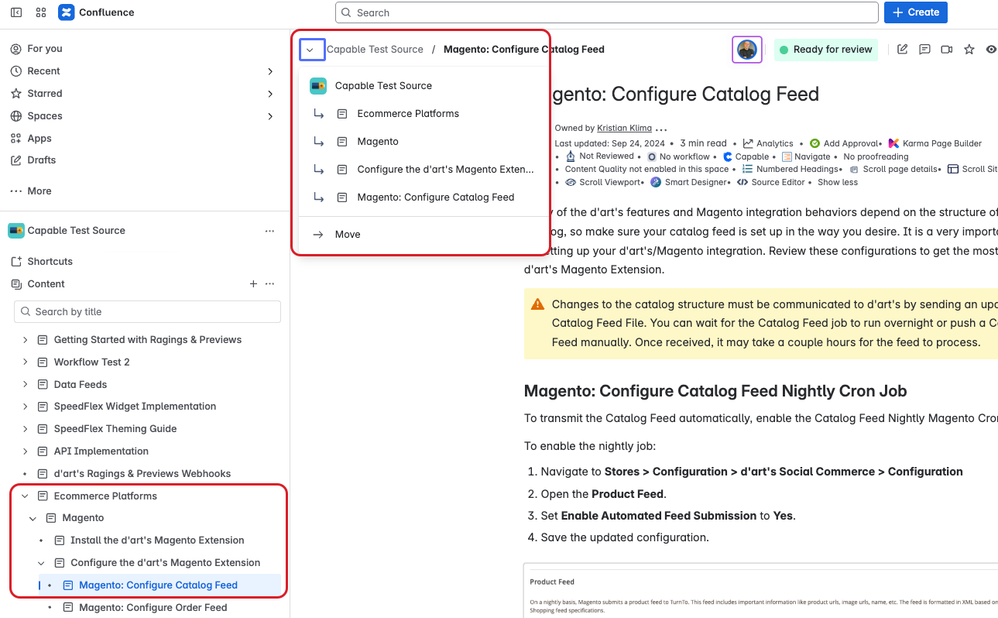The image size is (998, 618).
Task: Open Content section ellipsis menu
Action: coord(270,284)
